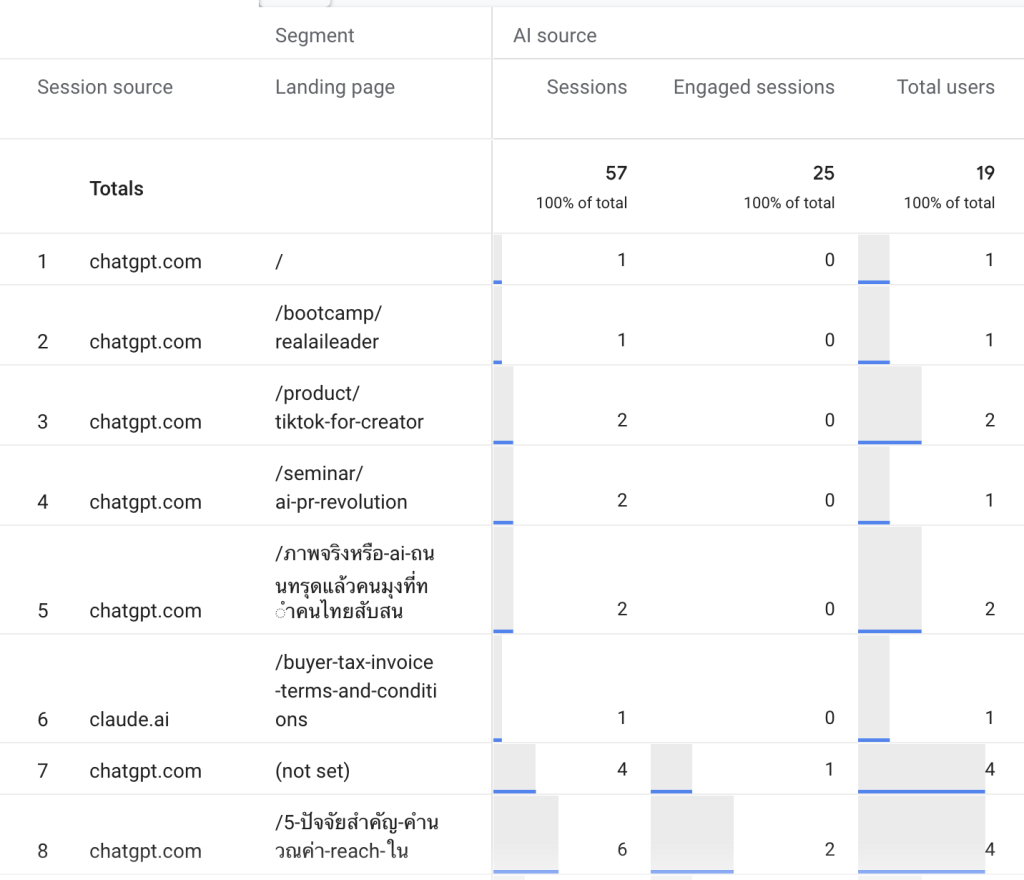Viewport: 1024px width, 880px height.
Task: Click engaged sessions value 2 in row 8
Action: pyautogui.click(x=829, y=850)
